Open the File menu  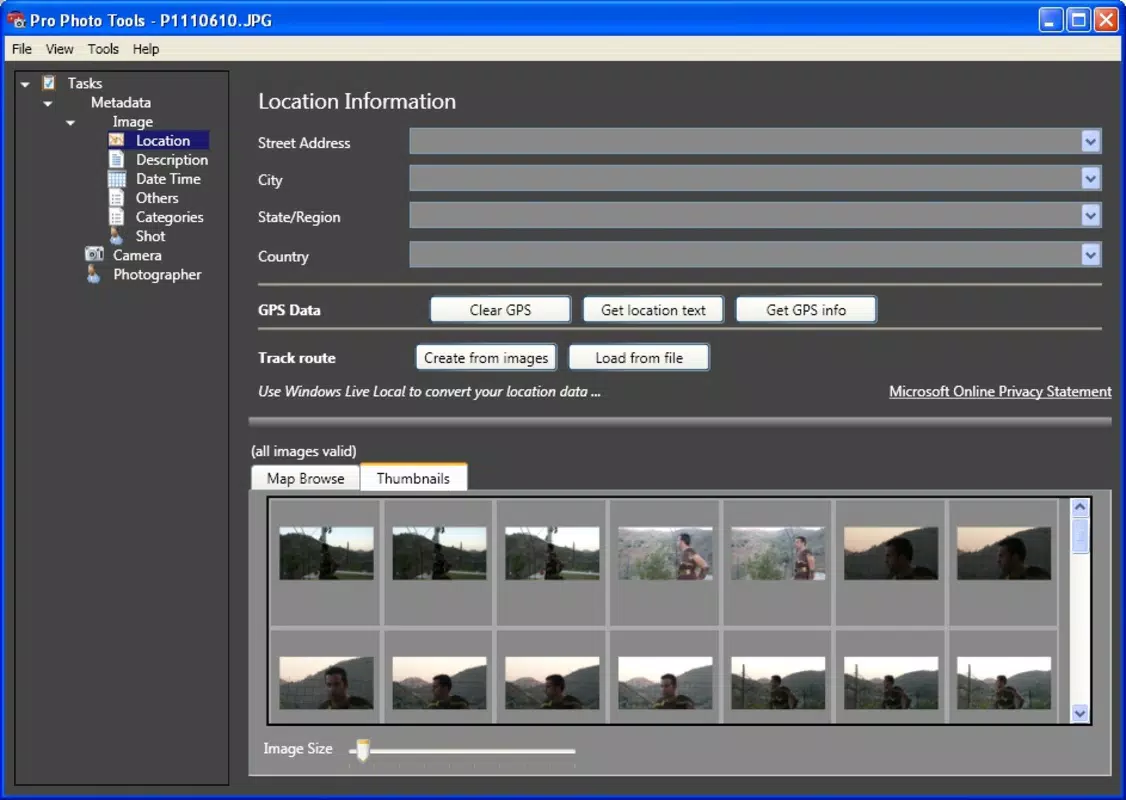pos(22,49)
